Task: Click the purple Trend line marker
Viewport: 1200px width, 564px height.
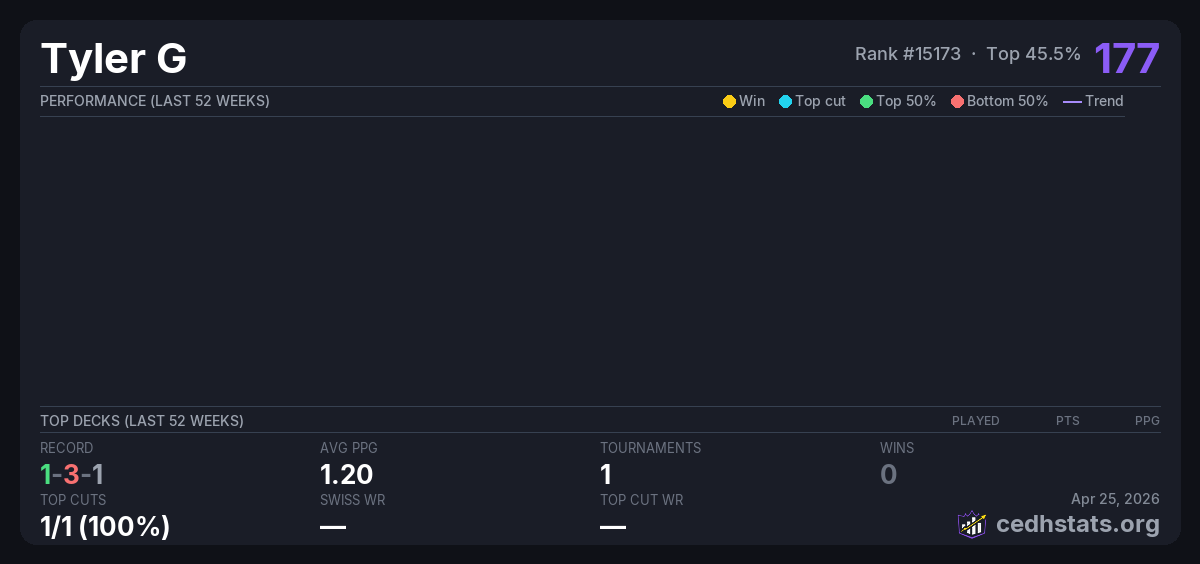Action: pos(1072,101)
